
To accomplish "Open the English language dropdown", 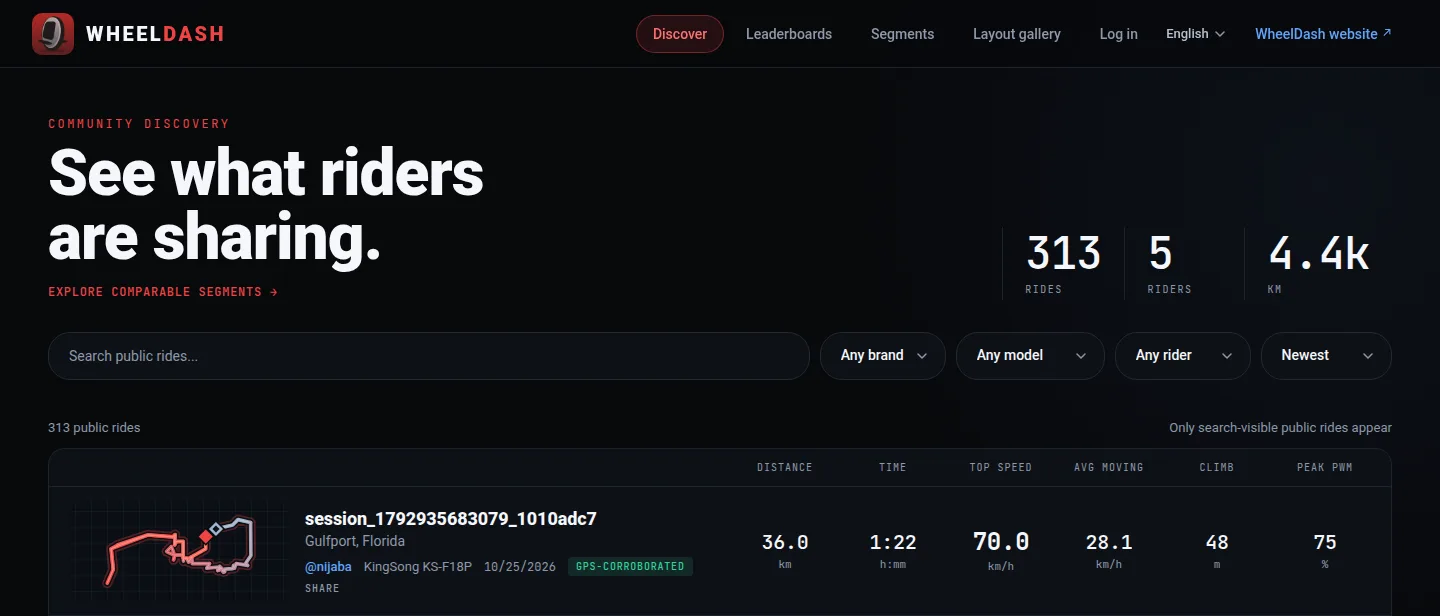I will [1195, 34].
